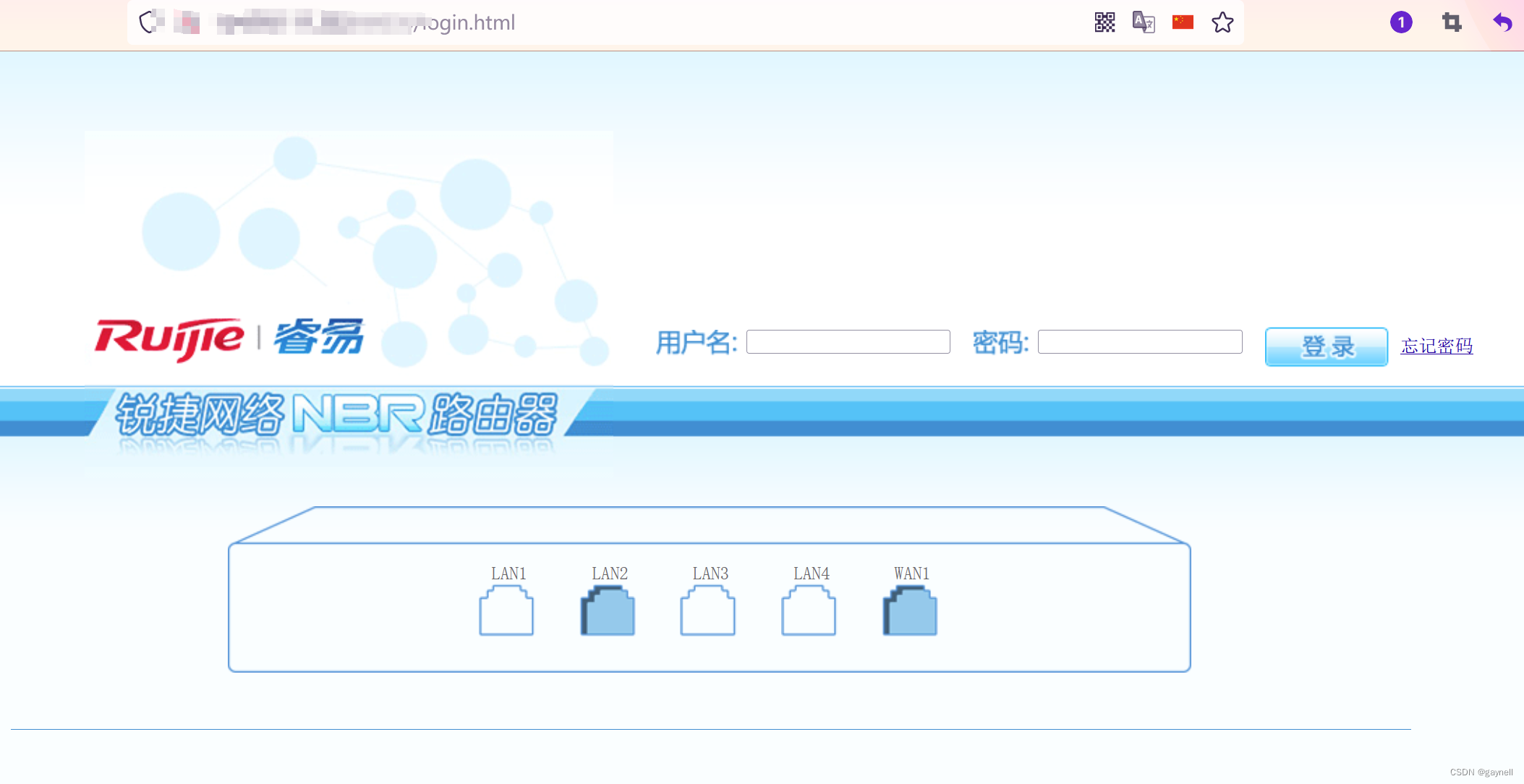Bookmark page with the star icon
Viewport: 1524px width, 784px height.
[x=1222, y=22]
